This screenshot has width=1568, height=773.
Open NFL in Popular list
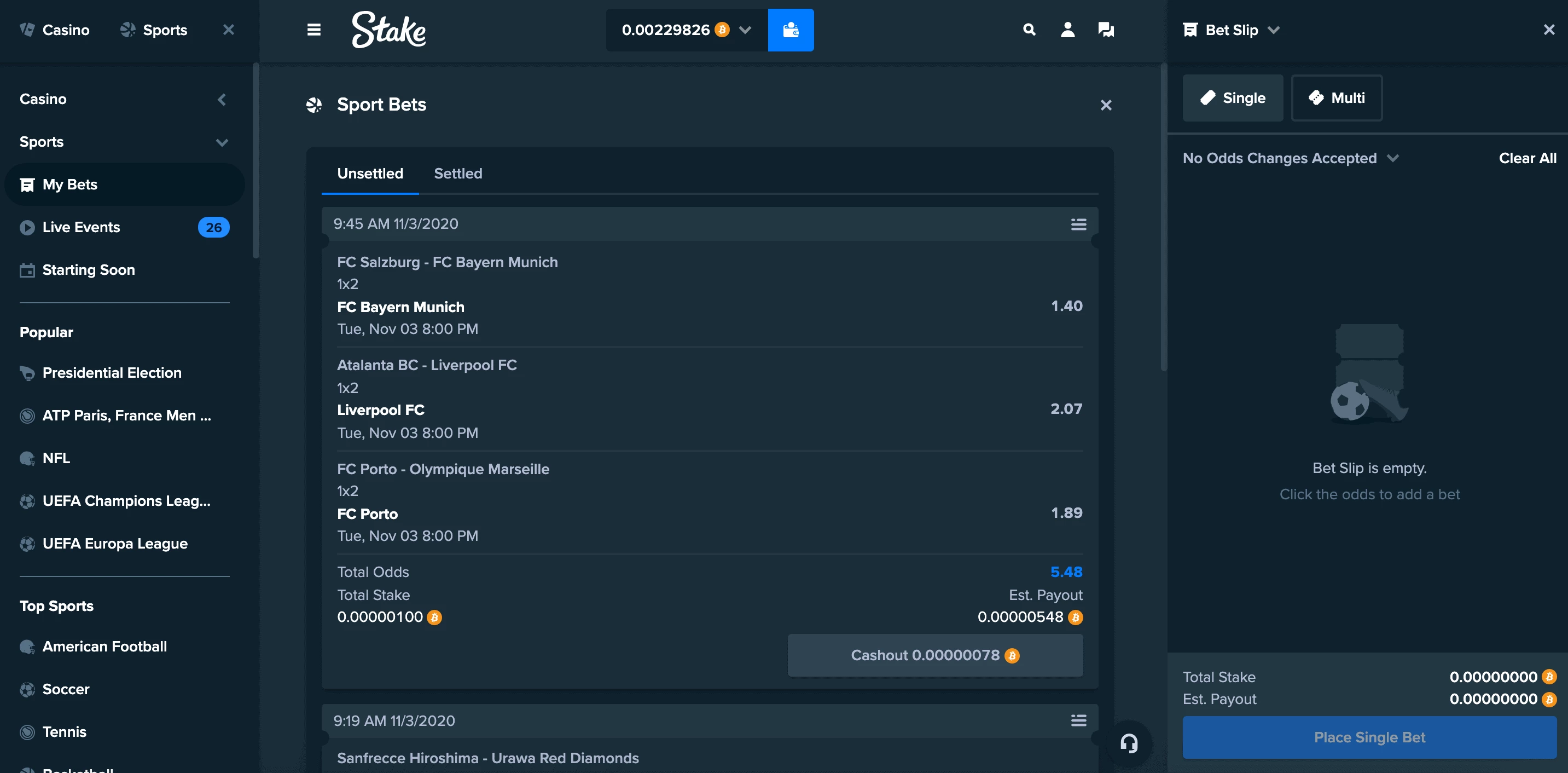(125, 458)
